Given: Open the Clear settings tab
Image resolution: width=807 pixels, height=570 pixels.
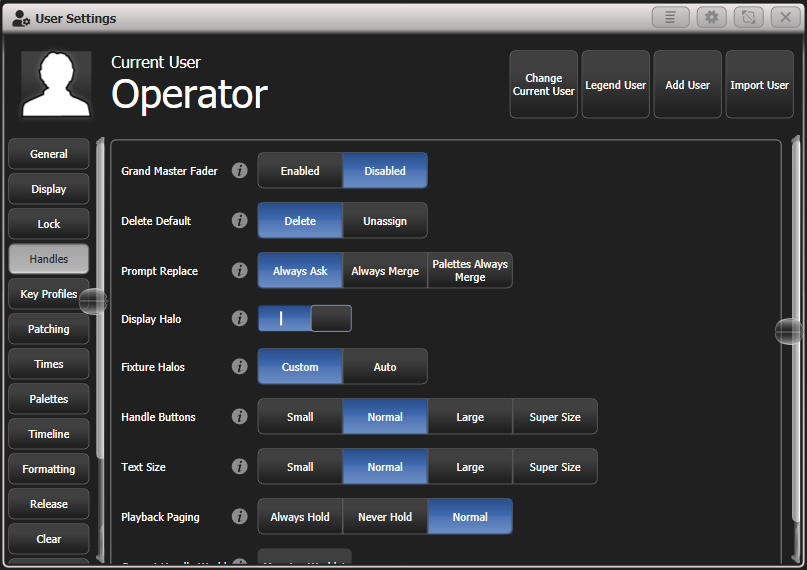Looking at the screenshot, I should pos(48,538).
